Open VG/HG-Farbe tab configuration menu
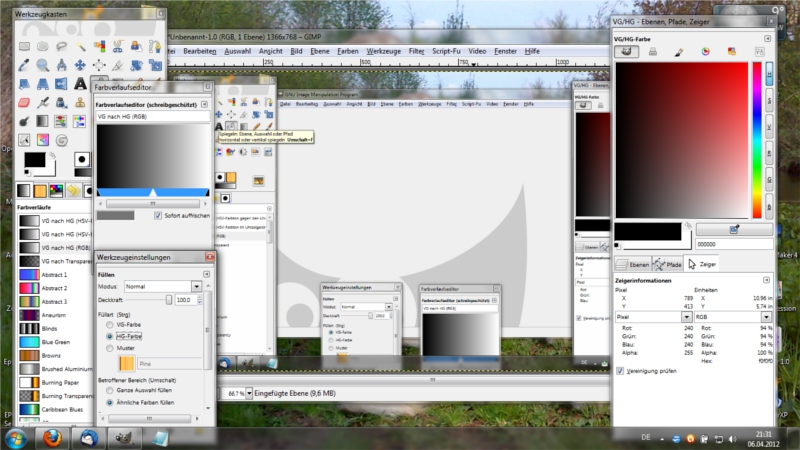 click(x=767, y=39)
